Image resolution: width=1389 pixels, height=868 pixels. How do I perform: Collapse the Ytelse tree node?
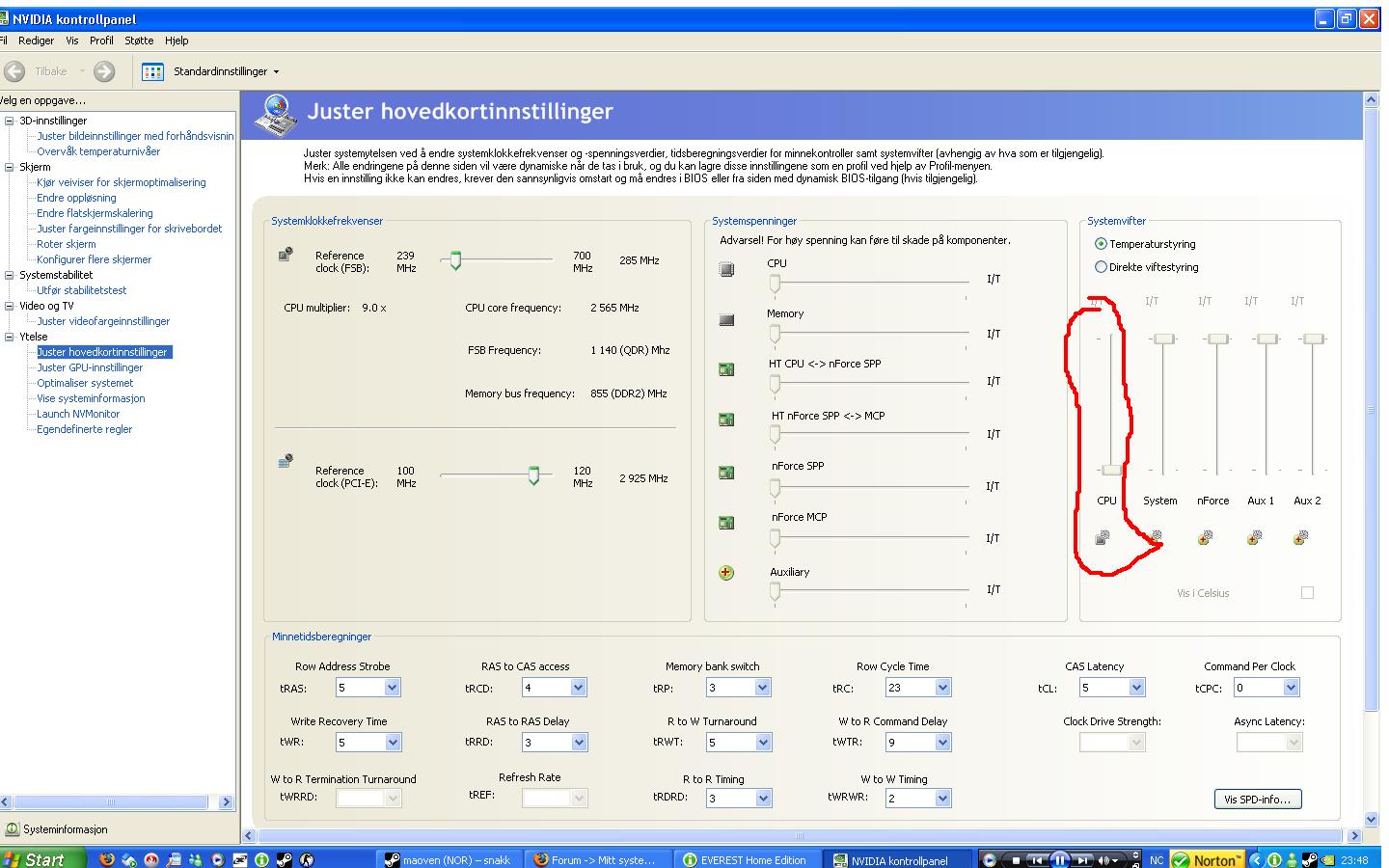(x=10, y=337)
